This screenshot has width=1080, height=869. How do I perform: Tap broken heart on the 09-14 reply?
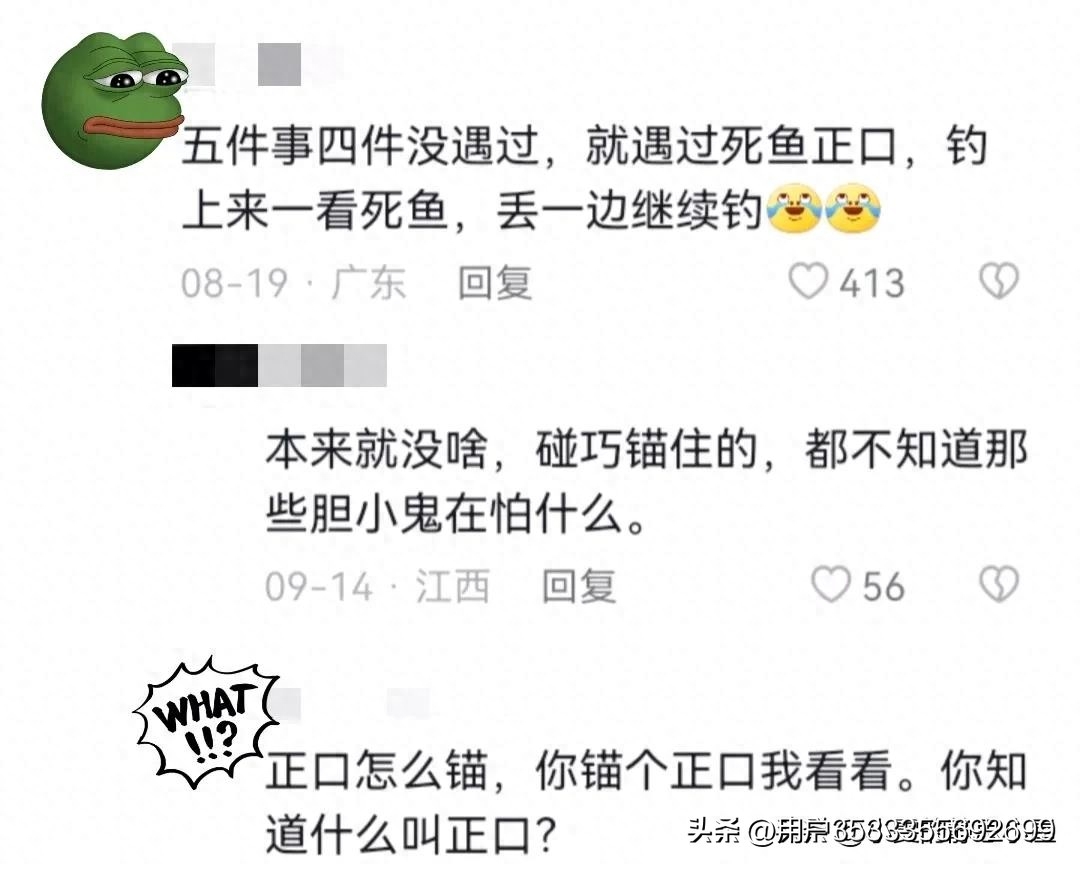999,585
